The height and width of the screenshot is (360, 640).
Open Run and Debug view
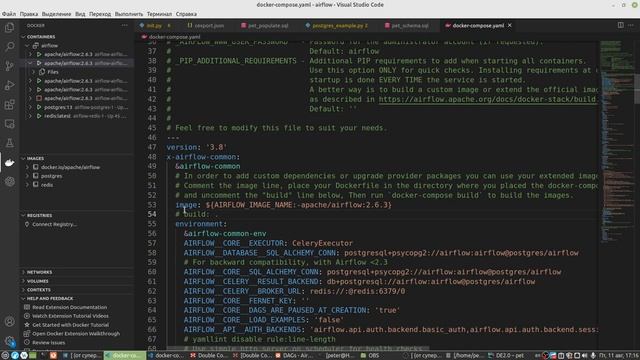click(x=9, y=85)
